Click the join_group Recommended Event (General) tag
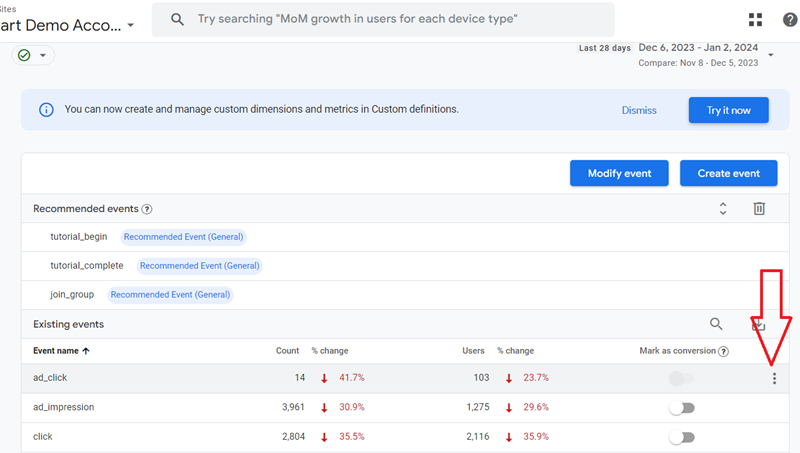This screenshot has width=800, height=453. click(170, 295)
